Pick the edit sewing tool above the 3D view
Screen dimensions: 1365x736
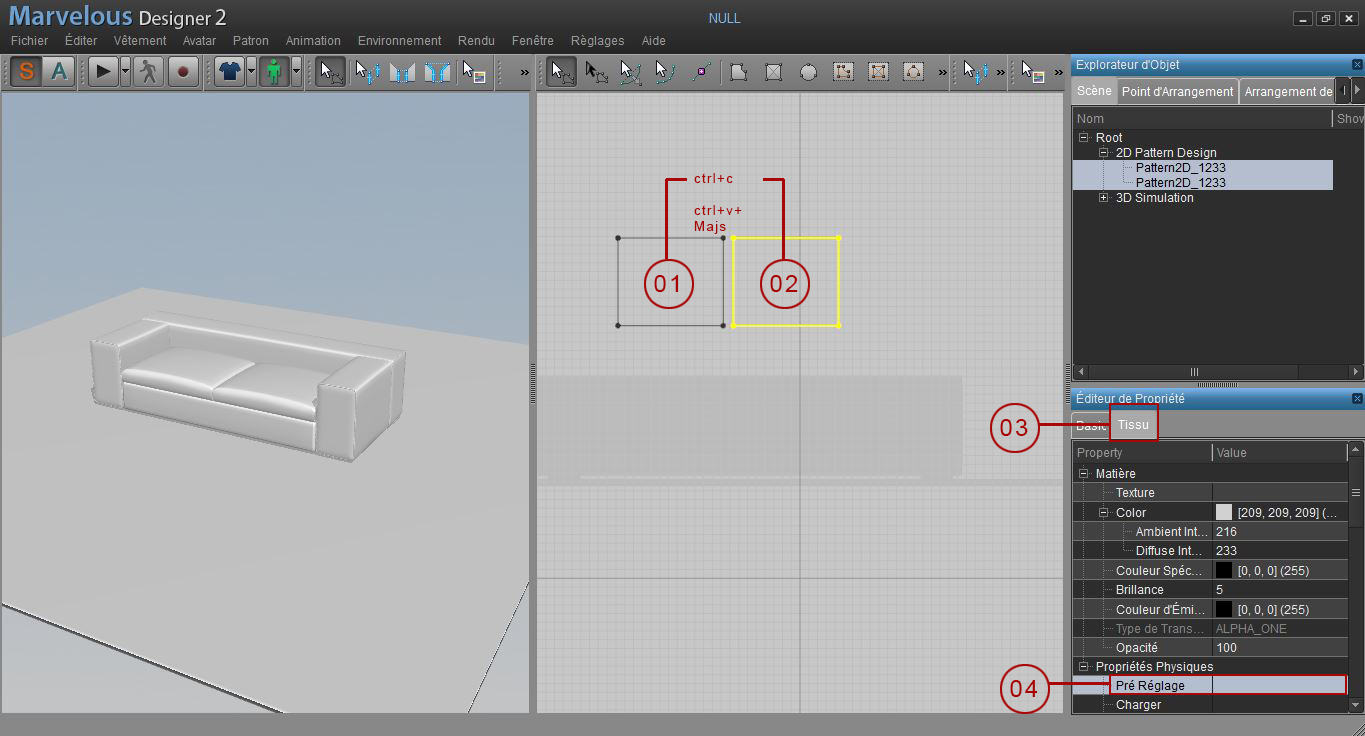(x=367, y=72)
